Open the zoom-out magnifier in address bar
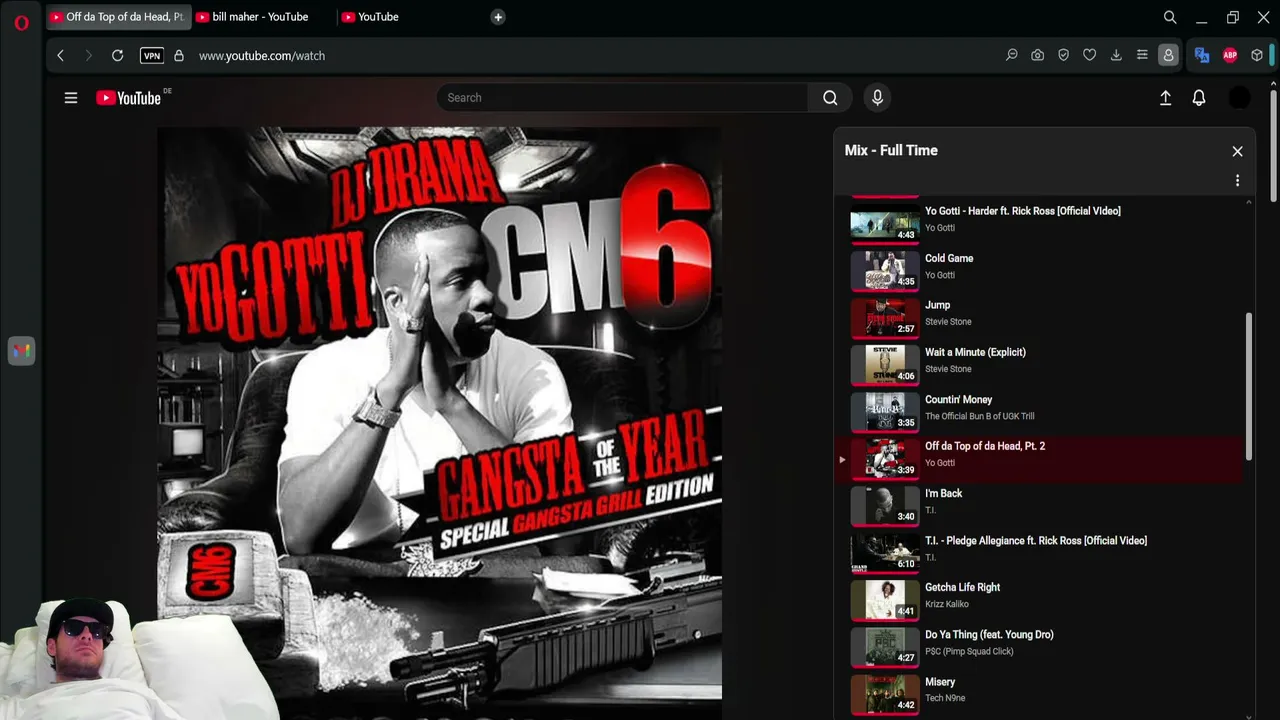The image size is (1280, 720). coord(1012,56)
